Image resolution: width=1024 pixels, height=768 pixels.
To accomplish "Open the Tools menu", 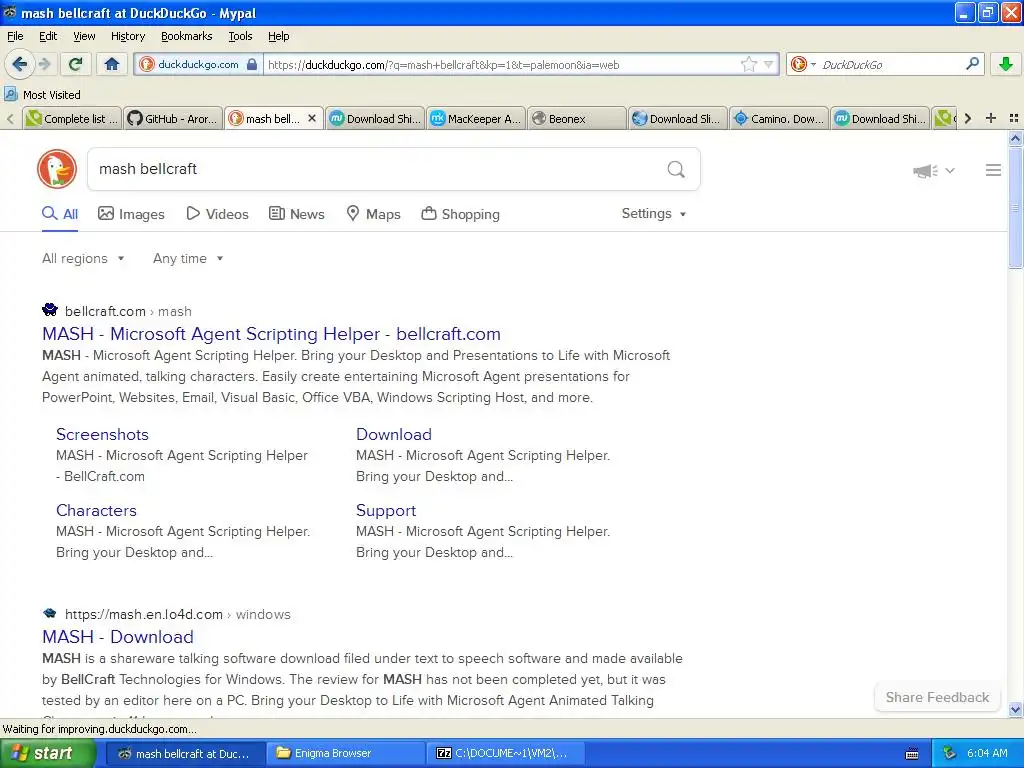I will tap(240, 36).
